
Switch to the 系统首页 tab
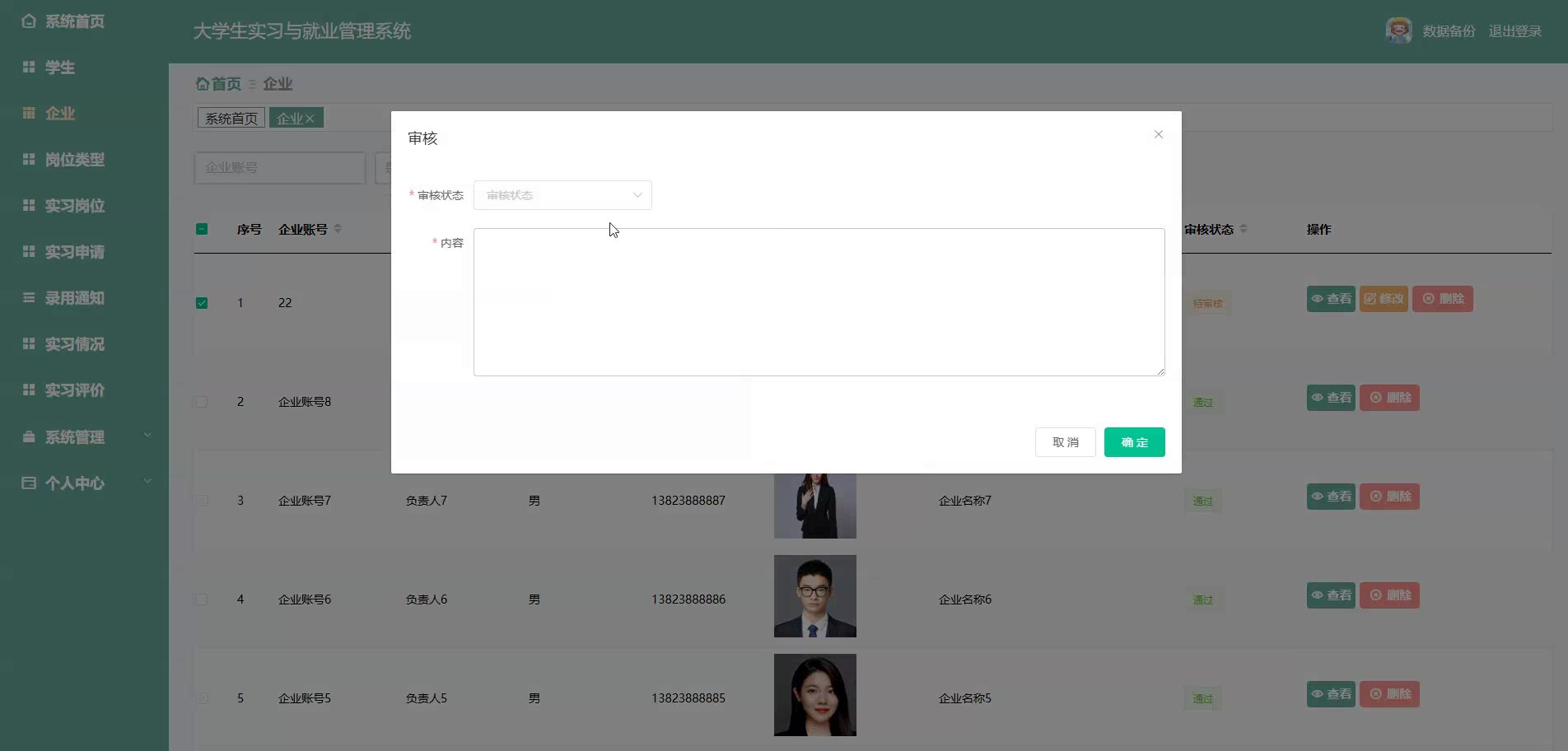pyautogui.click(x=231, y=119)
